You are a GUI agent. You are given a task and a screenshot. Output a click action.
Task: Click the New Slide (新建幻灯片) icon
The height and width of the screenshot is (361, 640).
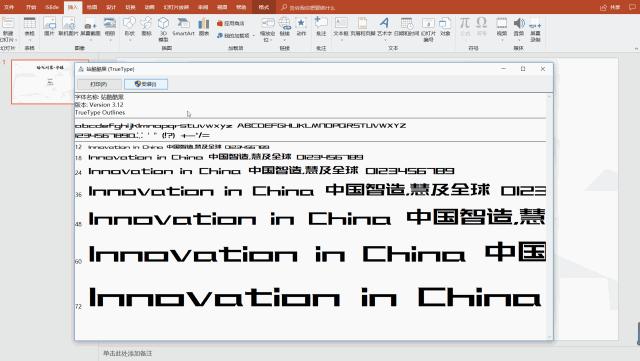8,23
